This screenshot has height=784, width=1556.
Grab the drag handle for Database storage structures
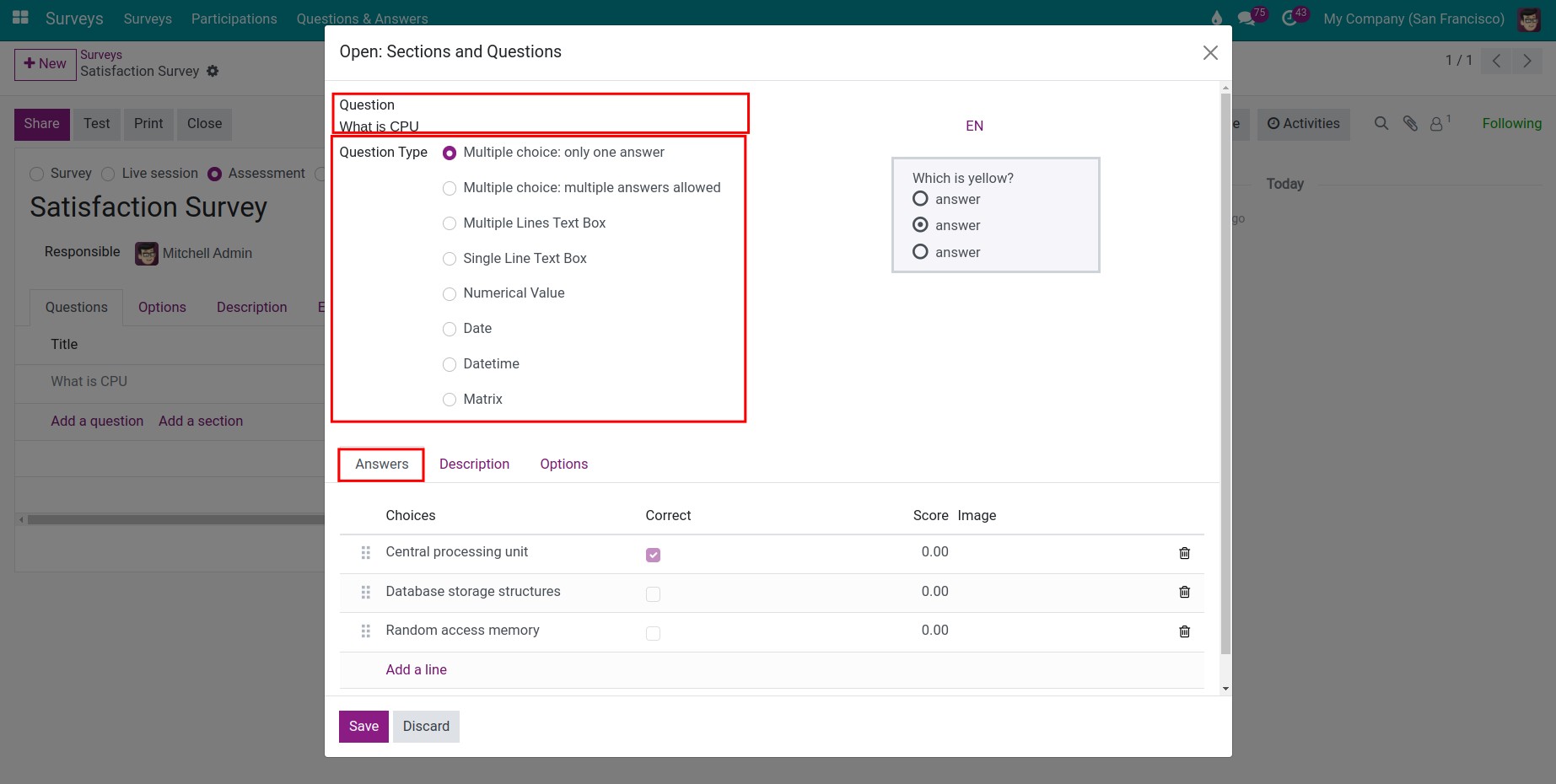366,592
